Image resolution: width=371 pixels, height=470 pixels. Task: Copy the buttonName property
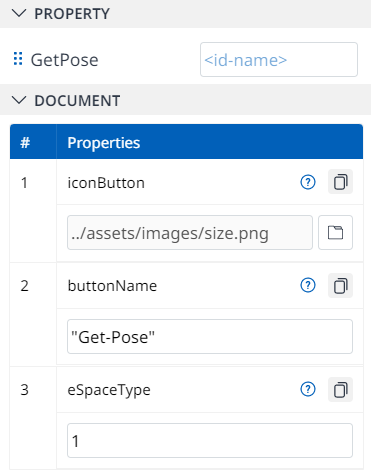(340, 286)
